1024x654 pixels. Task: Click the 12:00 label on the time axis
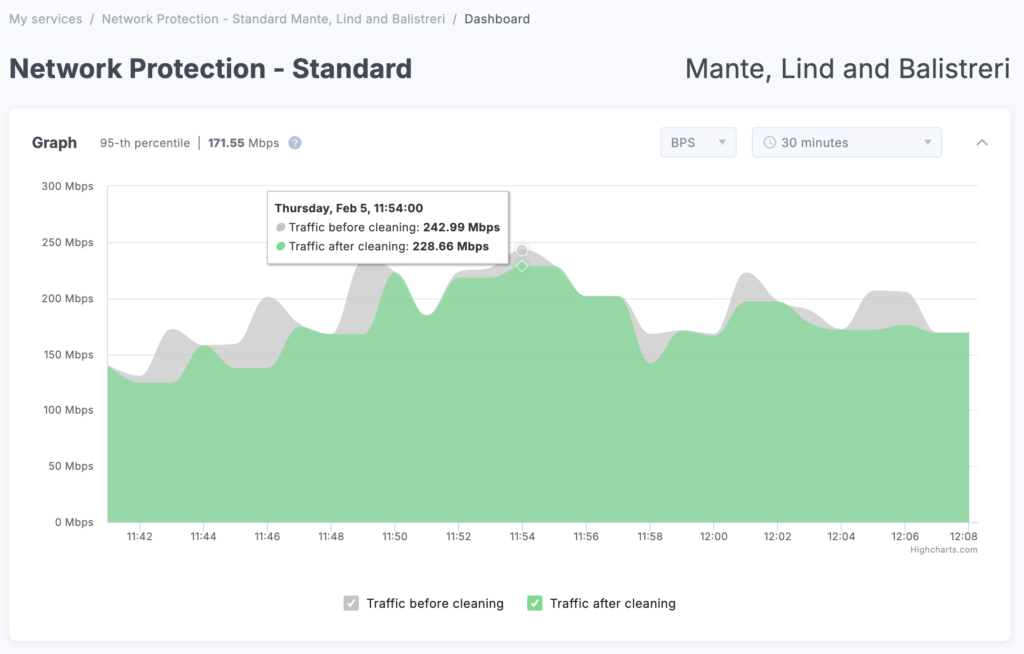(x=713, y=537)
